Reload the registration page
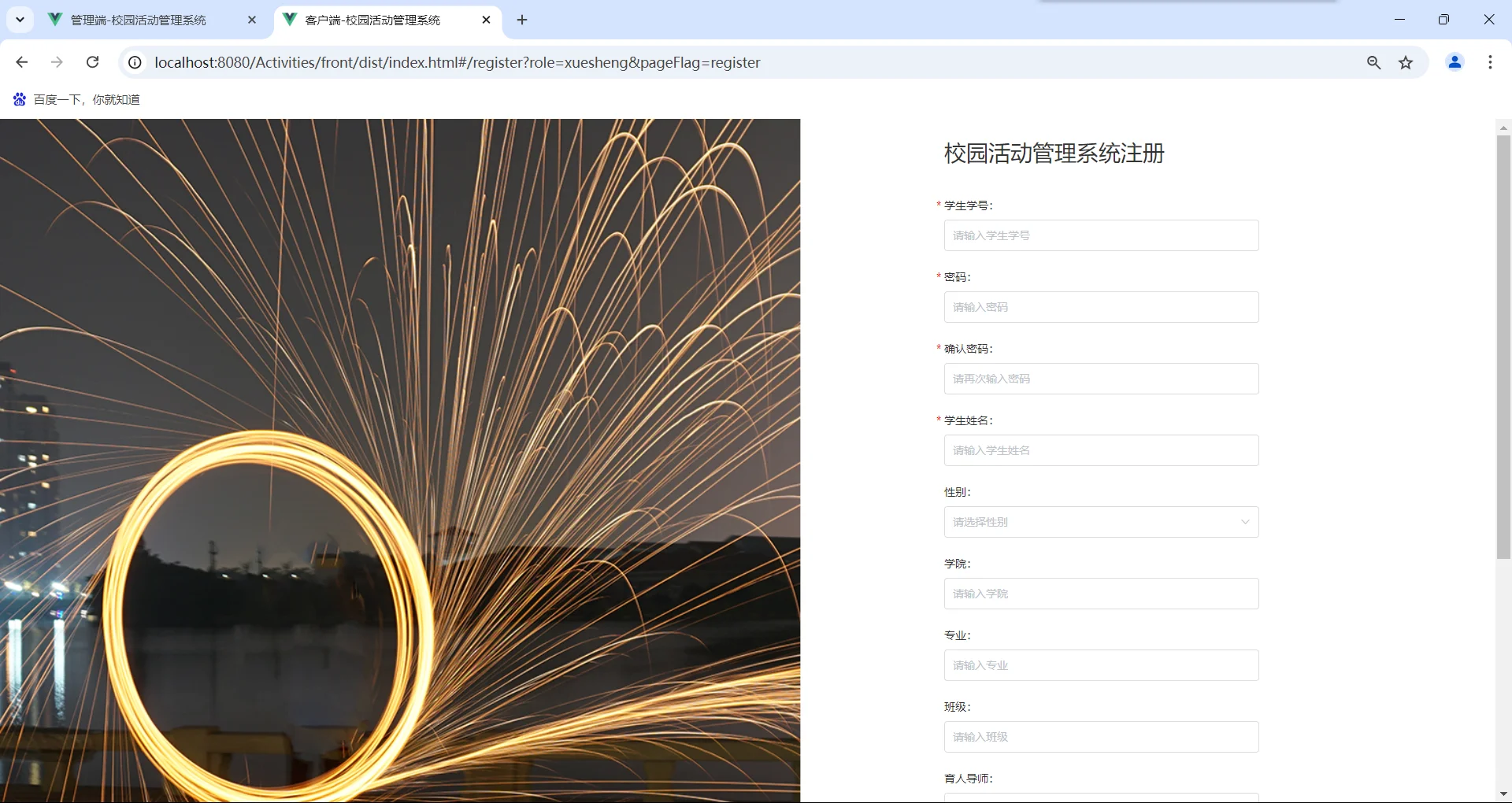 92,62
